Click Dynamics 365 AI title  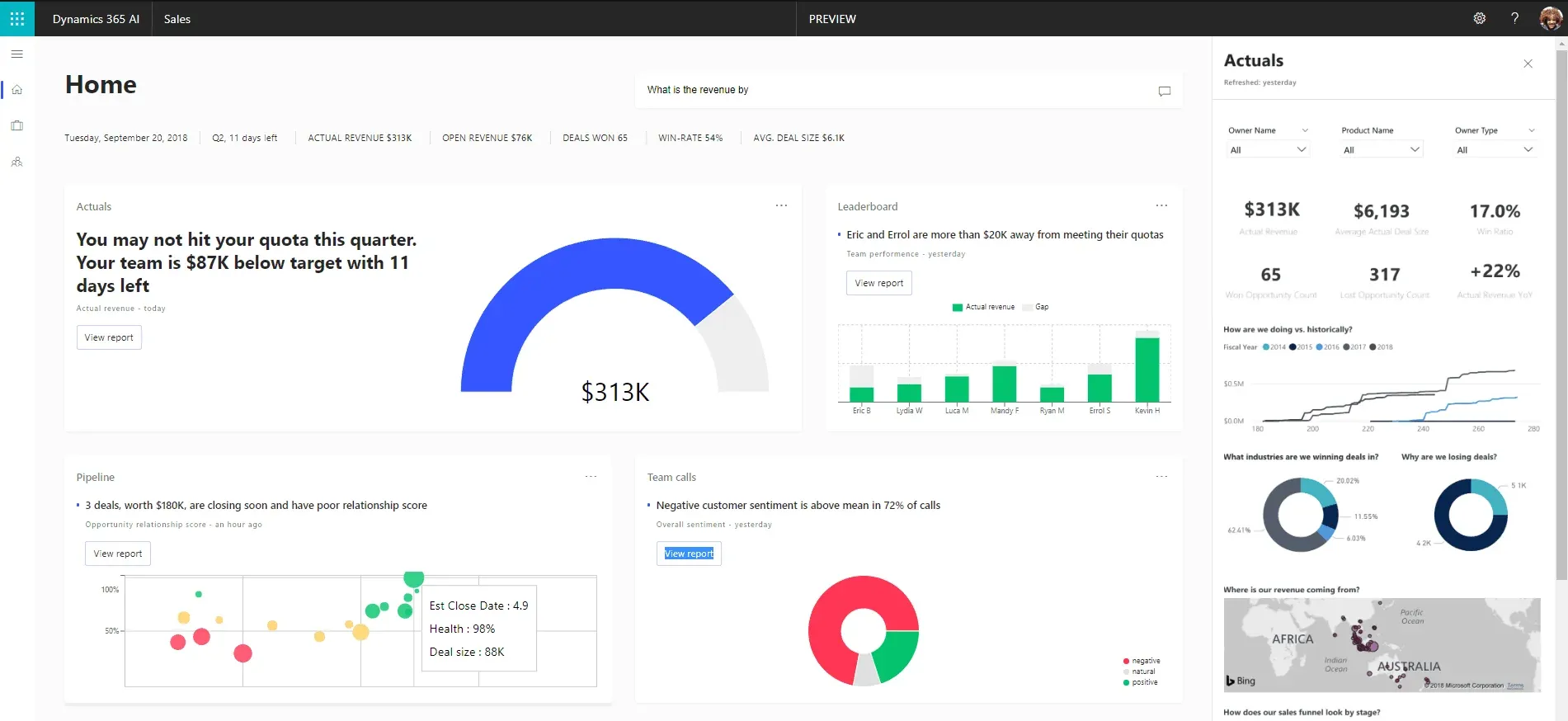(x=96, y=19)
